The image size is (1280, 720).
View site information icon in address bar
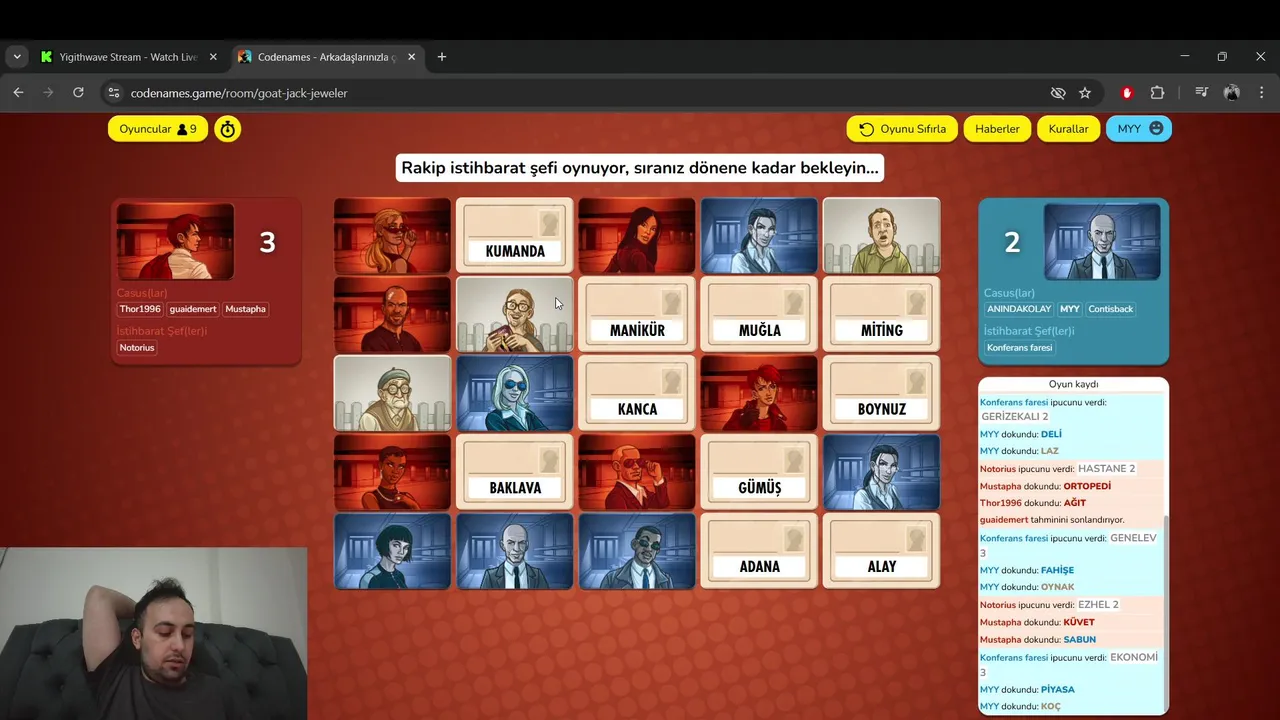[113, 93]
